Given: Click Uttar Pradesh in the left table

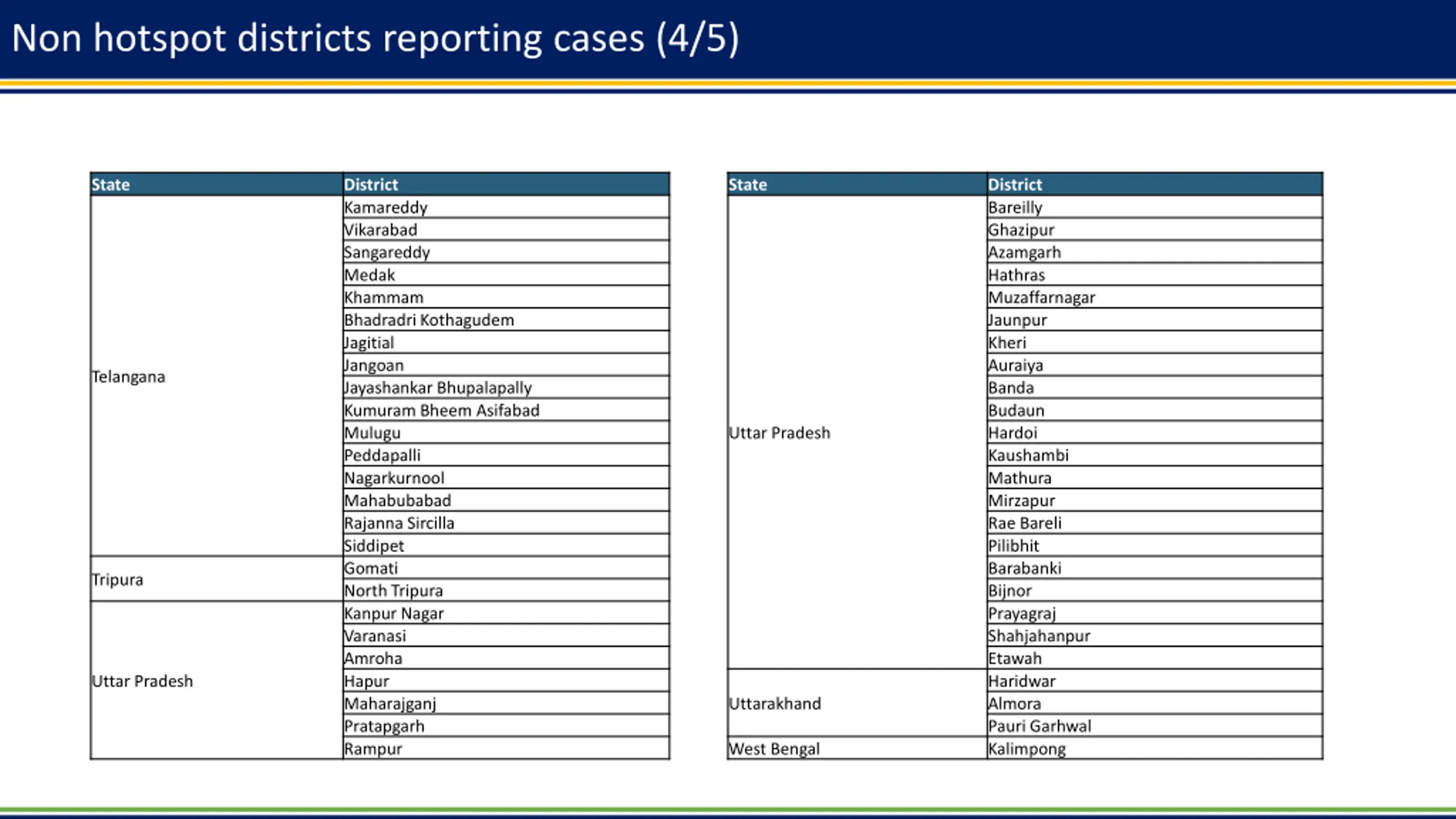Looking at the screenshot, I should pyautogui.click(x=217, y=681).
